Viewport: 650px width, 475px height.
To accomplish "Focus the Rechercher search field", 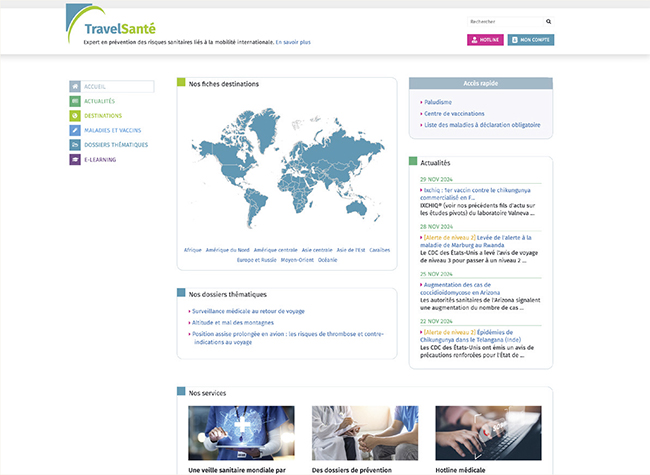I will click(x=505, y=22).
